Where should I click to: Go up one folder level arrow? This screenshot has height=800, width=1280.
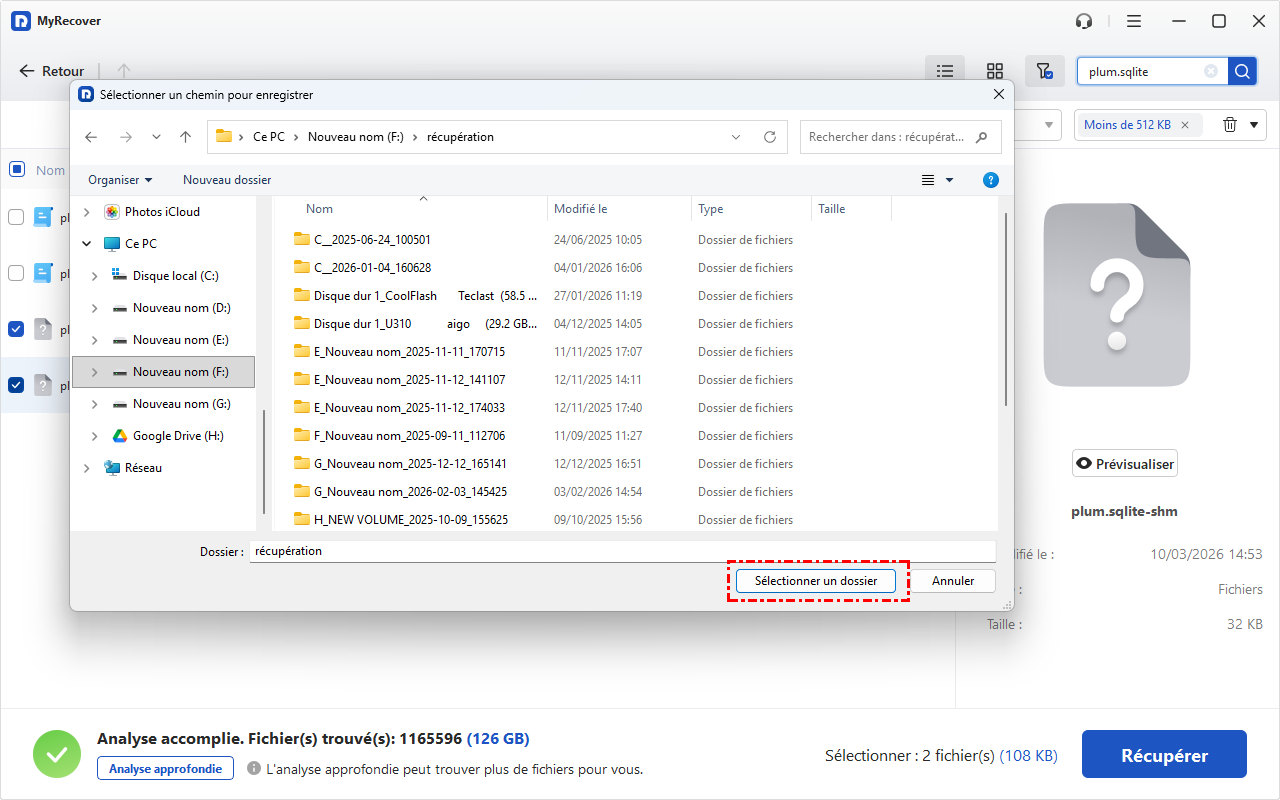click(185, 137)
